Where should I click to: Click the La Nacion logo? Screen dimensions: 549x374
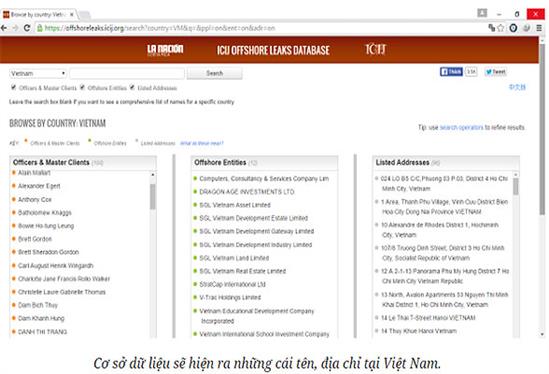point(165,50)
